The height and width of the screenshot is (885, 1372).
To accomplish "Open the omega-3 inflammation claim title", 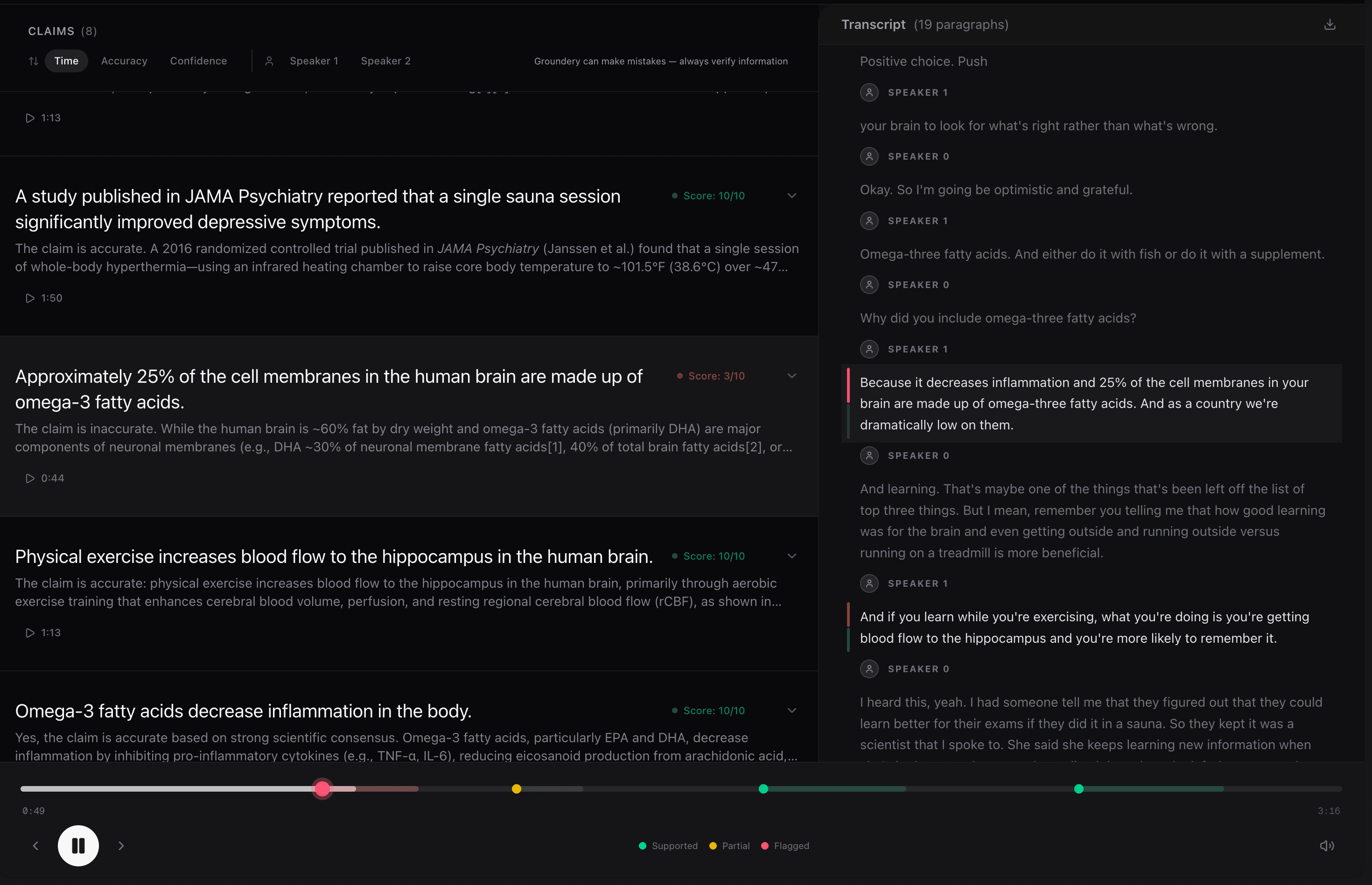I will [243, 711].
